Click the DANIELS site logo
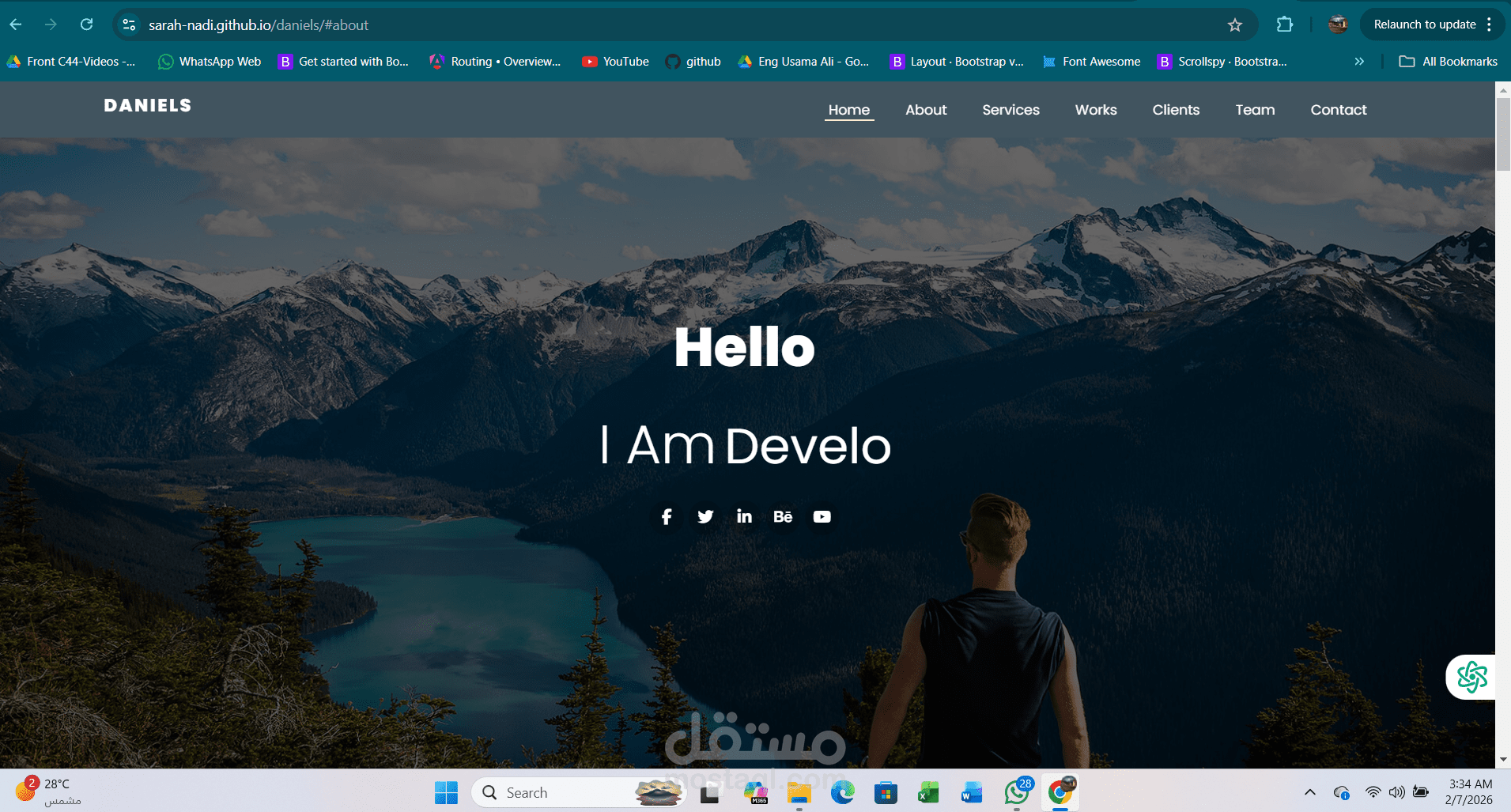 [148, 105]
